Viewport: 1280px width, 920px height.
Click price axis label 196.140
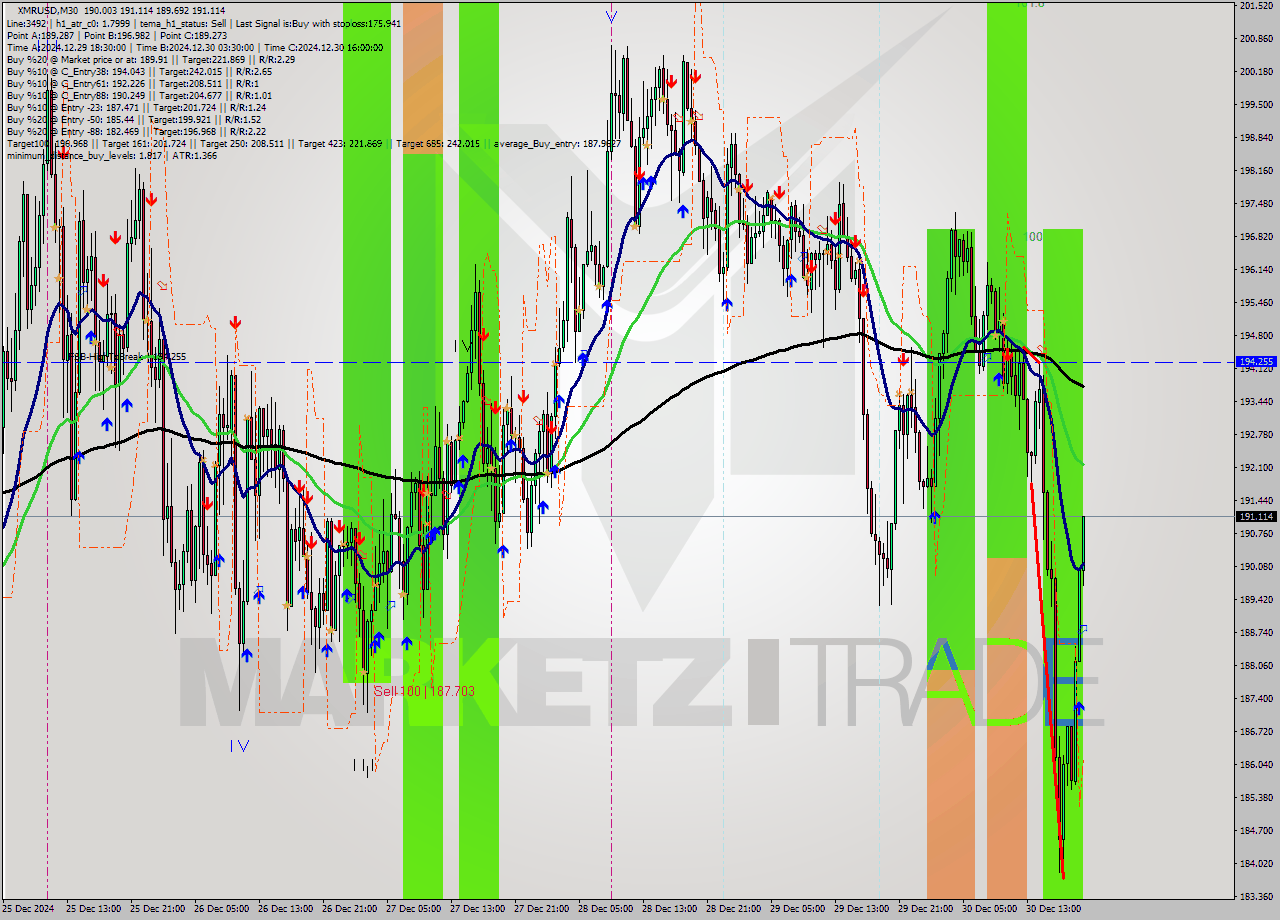click(x=1255, y=270)
